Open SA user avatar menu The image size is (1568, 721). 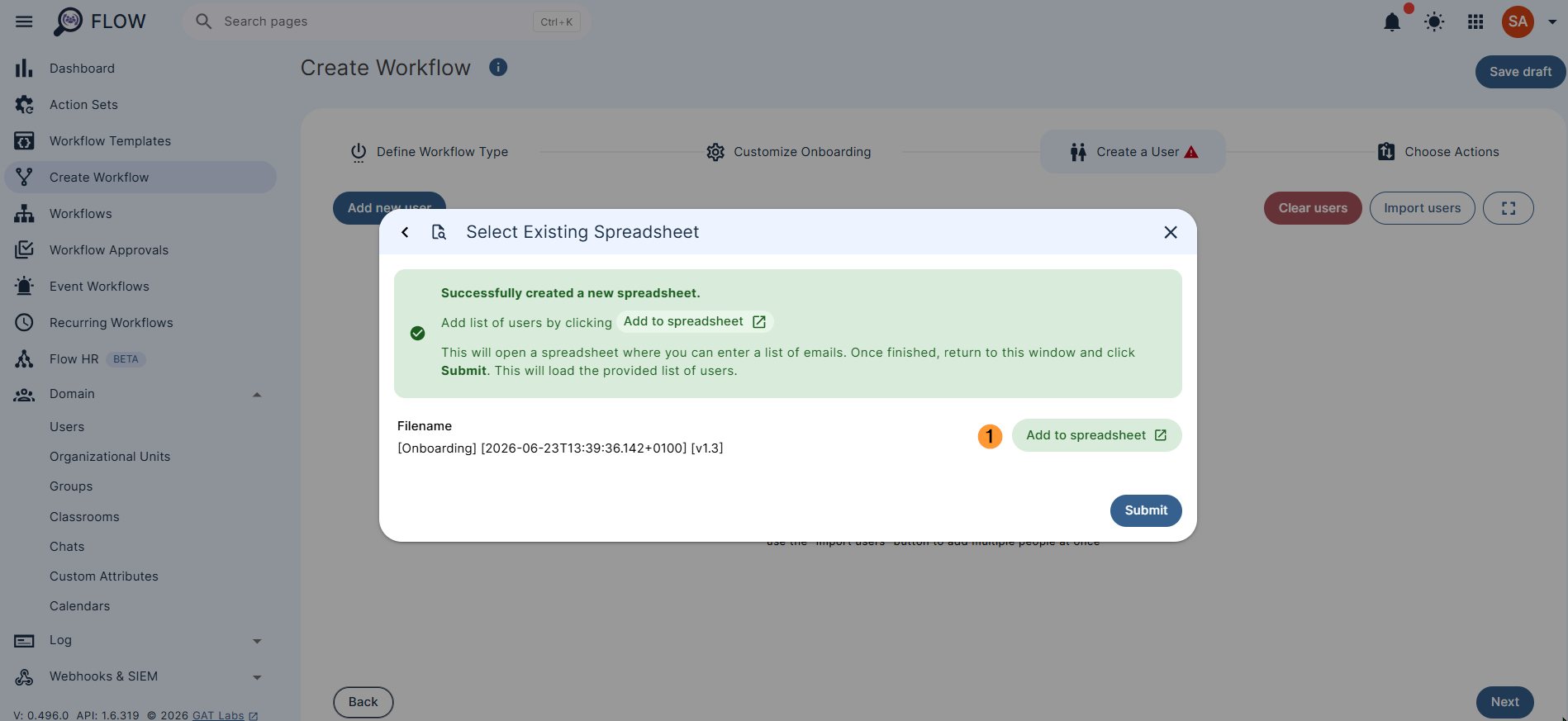pyautogui.click(x=1518, y=21)
